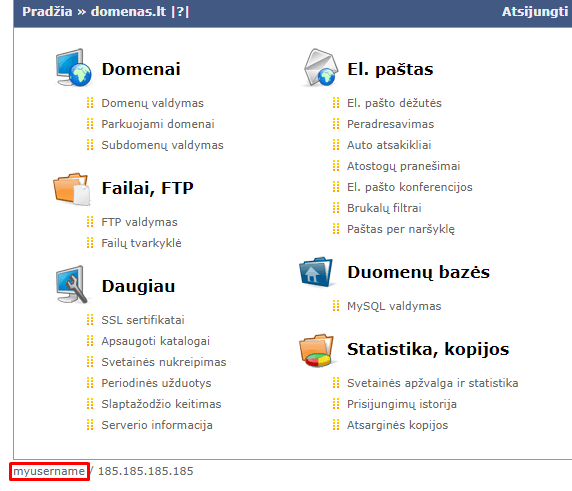Open Atsarginės kopijos backups

point(397,425)
